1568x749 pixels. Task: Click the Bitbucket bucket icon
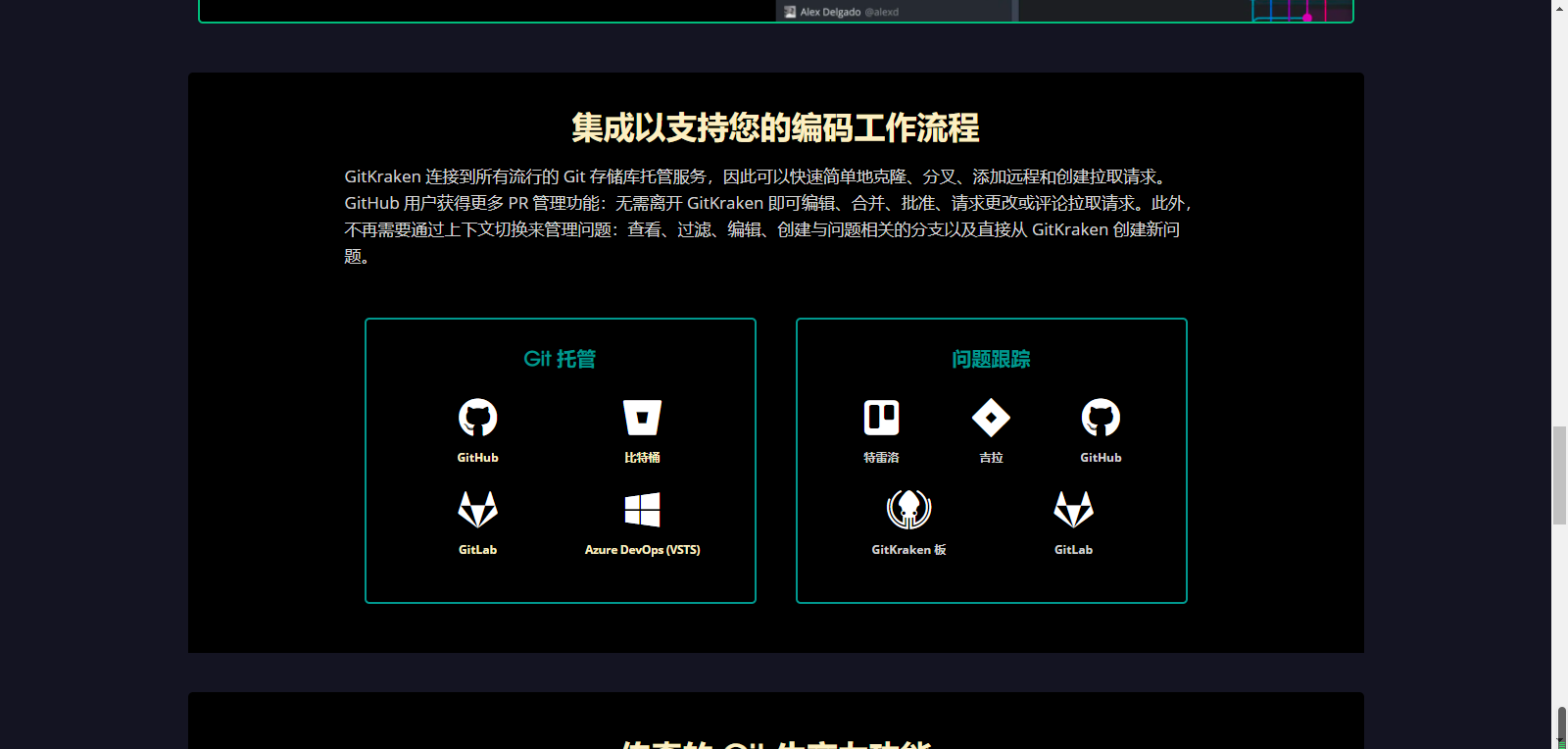[x=643, y=418]
